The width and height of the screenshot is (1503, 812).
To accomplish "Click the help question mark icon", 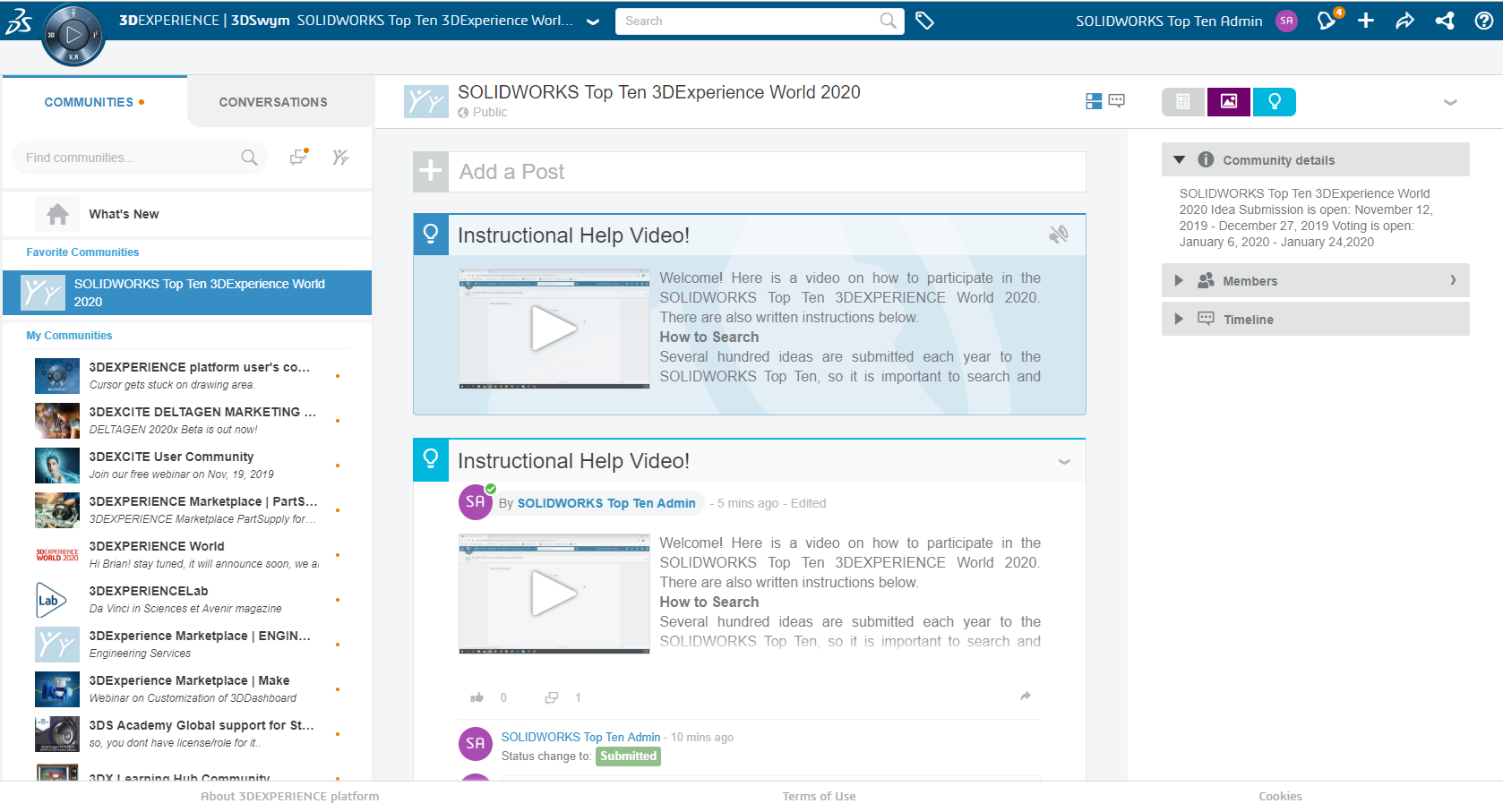I will point(1484,21).
